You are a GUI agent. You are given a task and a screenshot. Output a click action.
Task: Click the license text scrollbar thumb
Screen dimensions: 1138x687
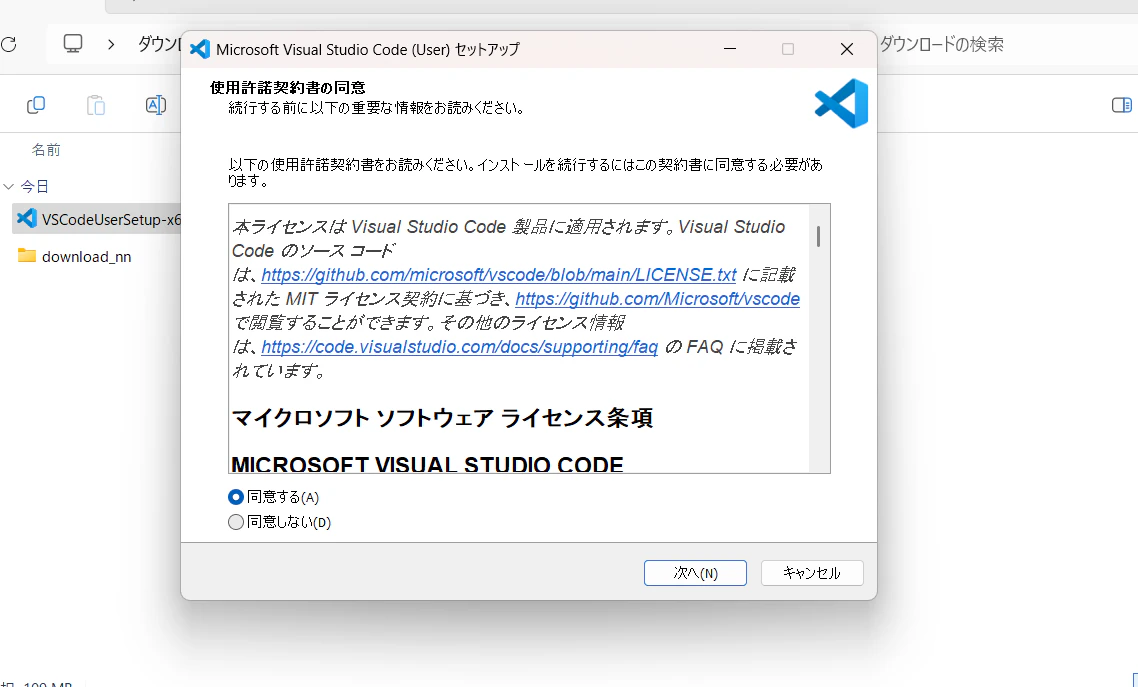819,236
